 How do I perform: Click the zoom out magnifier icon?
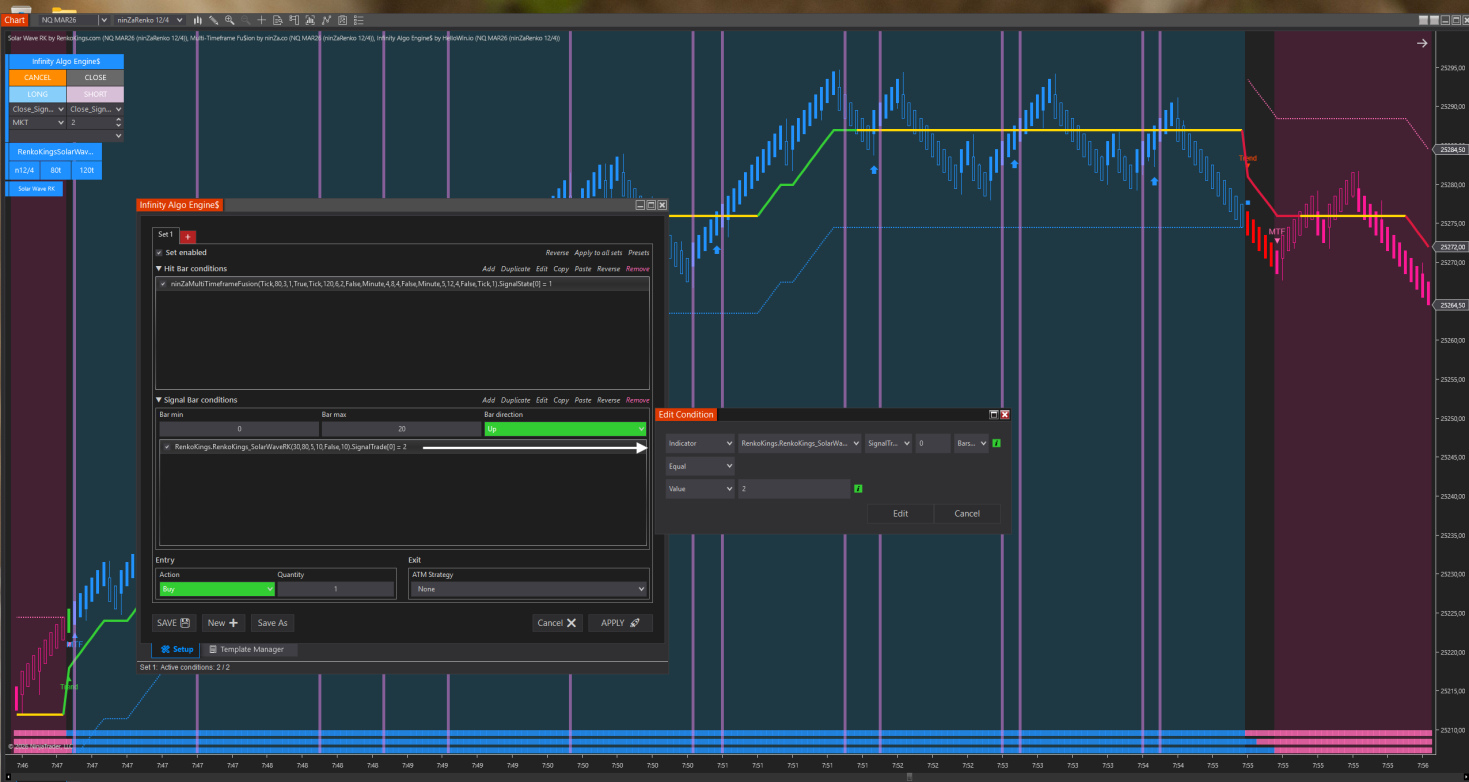coord(245,20)
